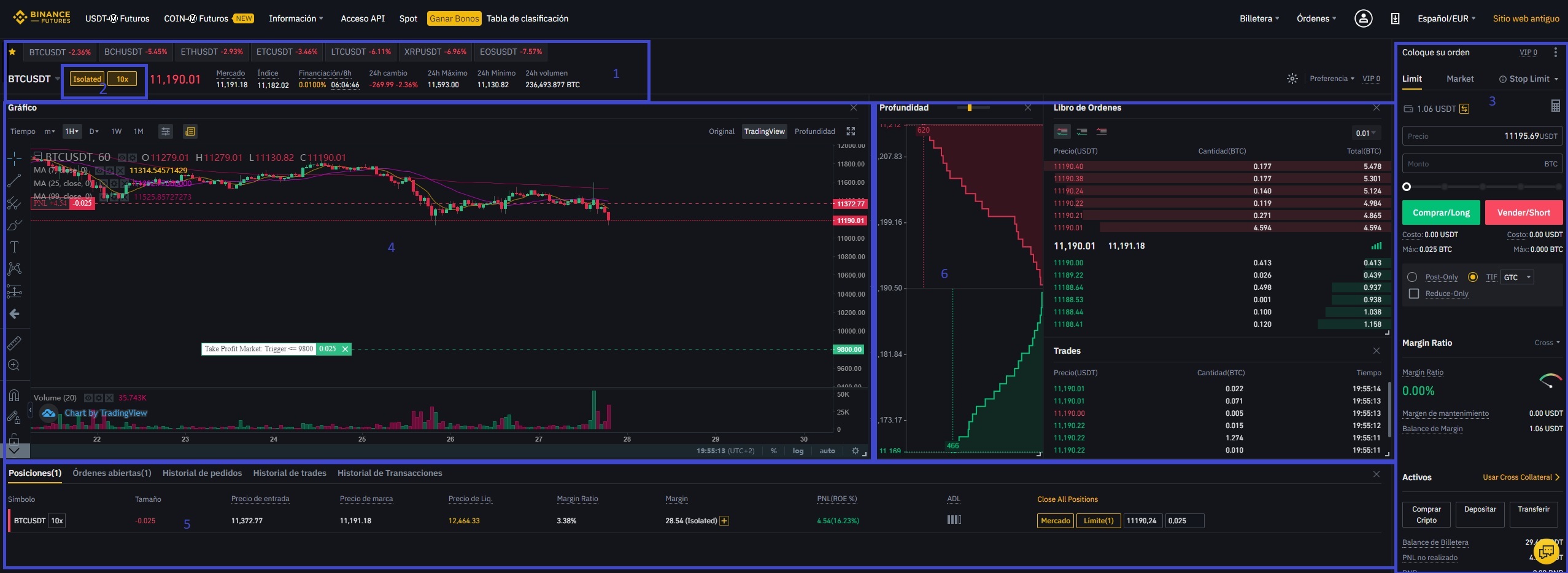Select the text annotation tool
Screen dimensions: 1568x573
[14, 247]
